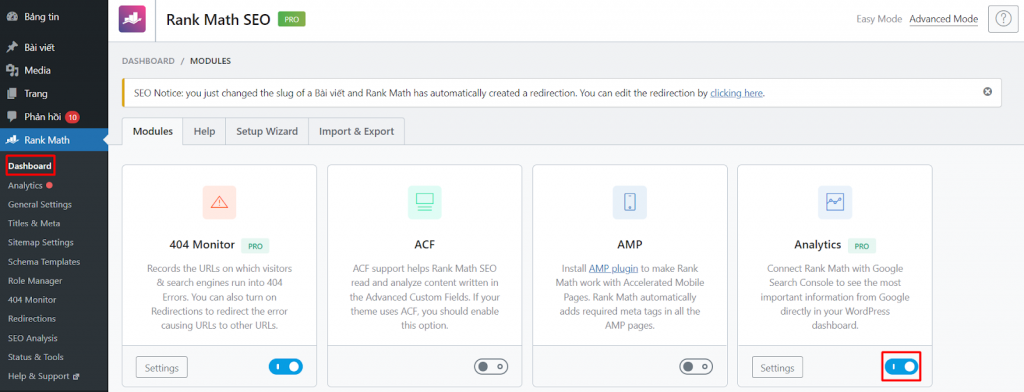Open Role Manager submenu item
The image size is (1024, 392).
(x=35, y=281)
